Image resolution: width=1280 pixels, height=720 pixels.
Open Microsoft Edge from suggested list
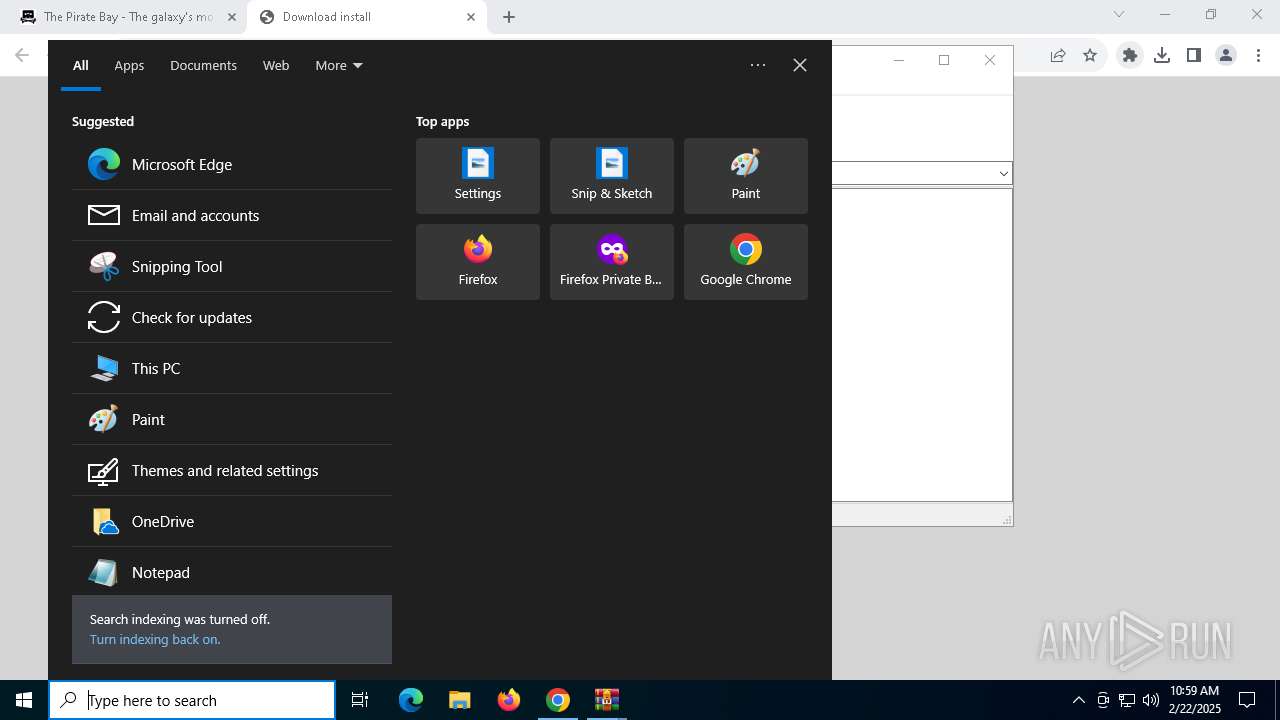(232, 164)
